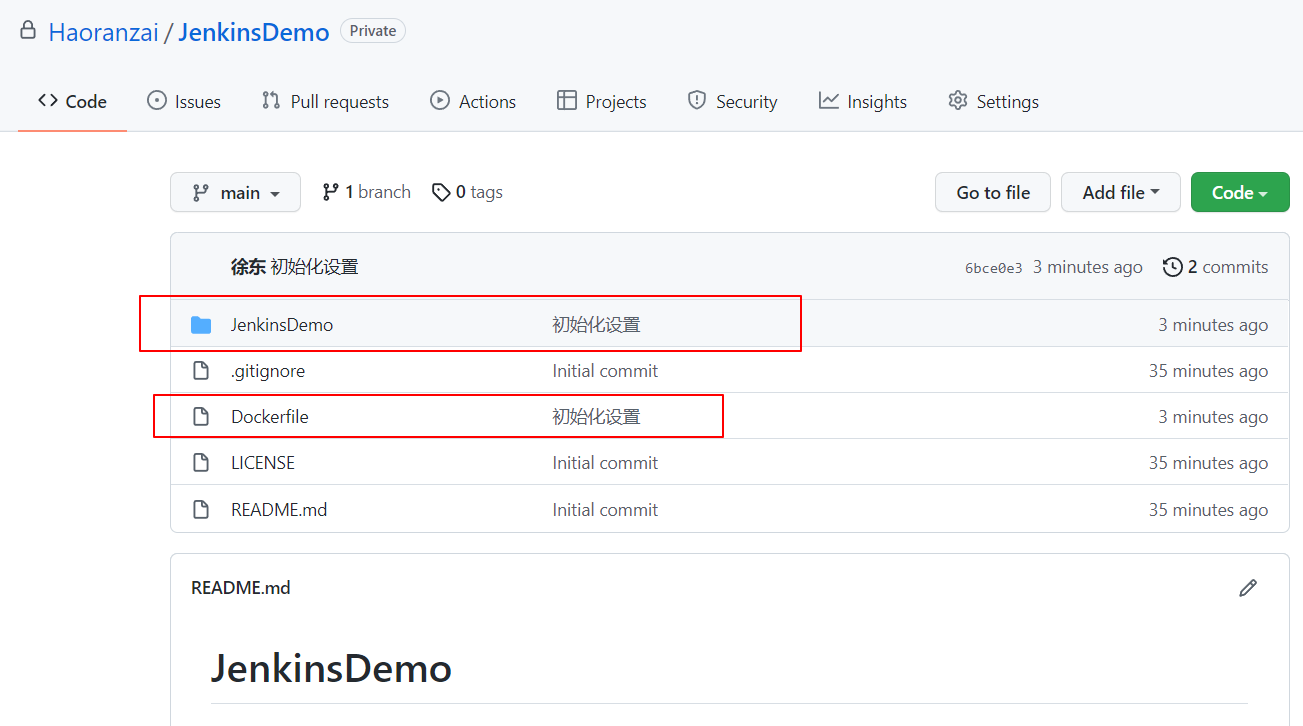The height and width of the screenshot is (726, 1303).
Task: View the Insights tab
Action: click(862, 101)
